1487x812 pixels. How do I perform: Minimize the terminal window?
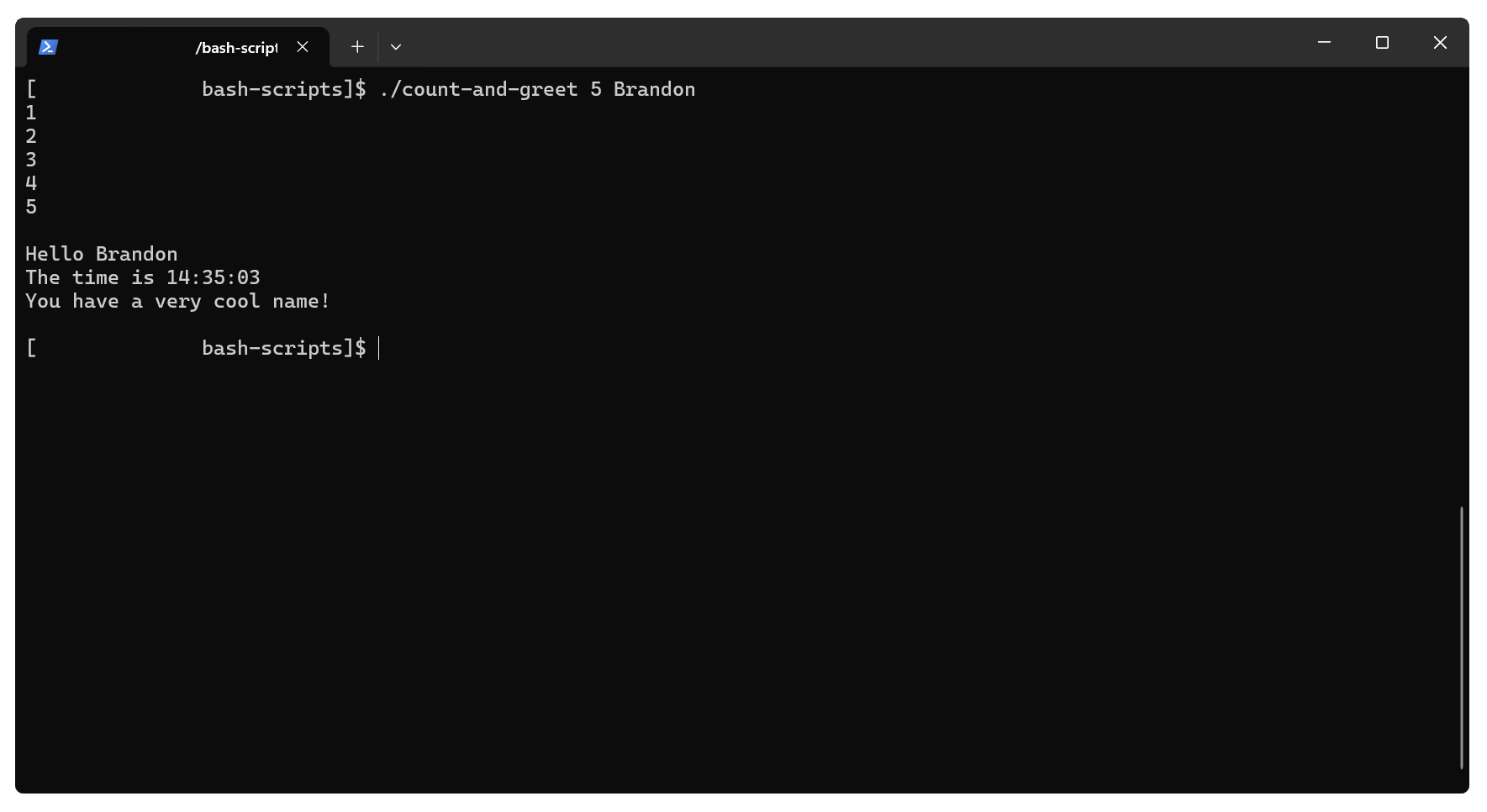(x=1324, y=43)
